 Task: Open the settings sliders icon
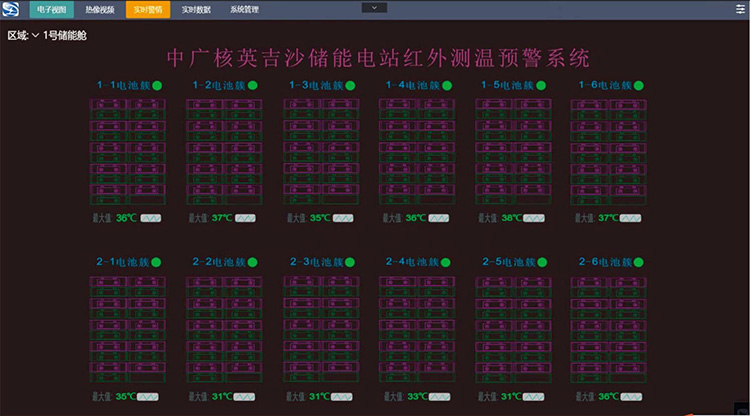(x=740, y=9)
